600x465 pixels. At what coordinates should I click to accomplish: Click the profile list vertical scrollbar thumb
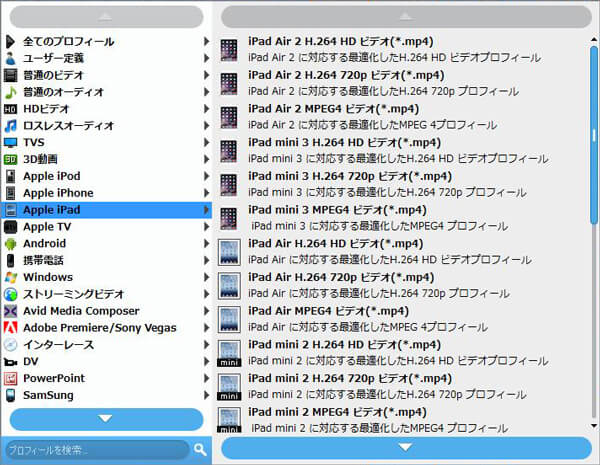(594, 135)
